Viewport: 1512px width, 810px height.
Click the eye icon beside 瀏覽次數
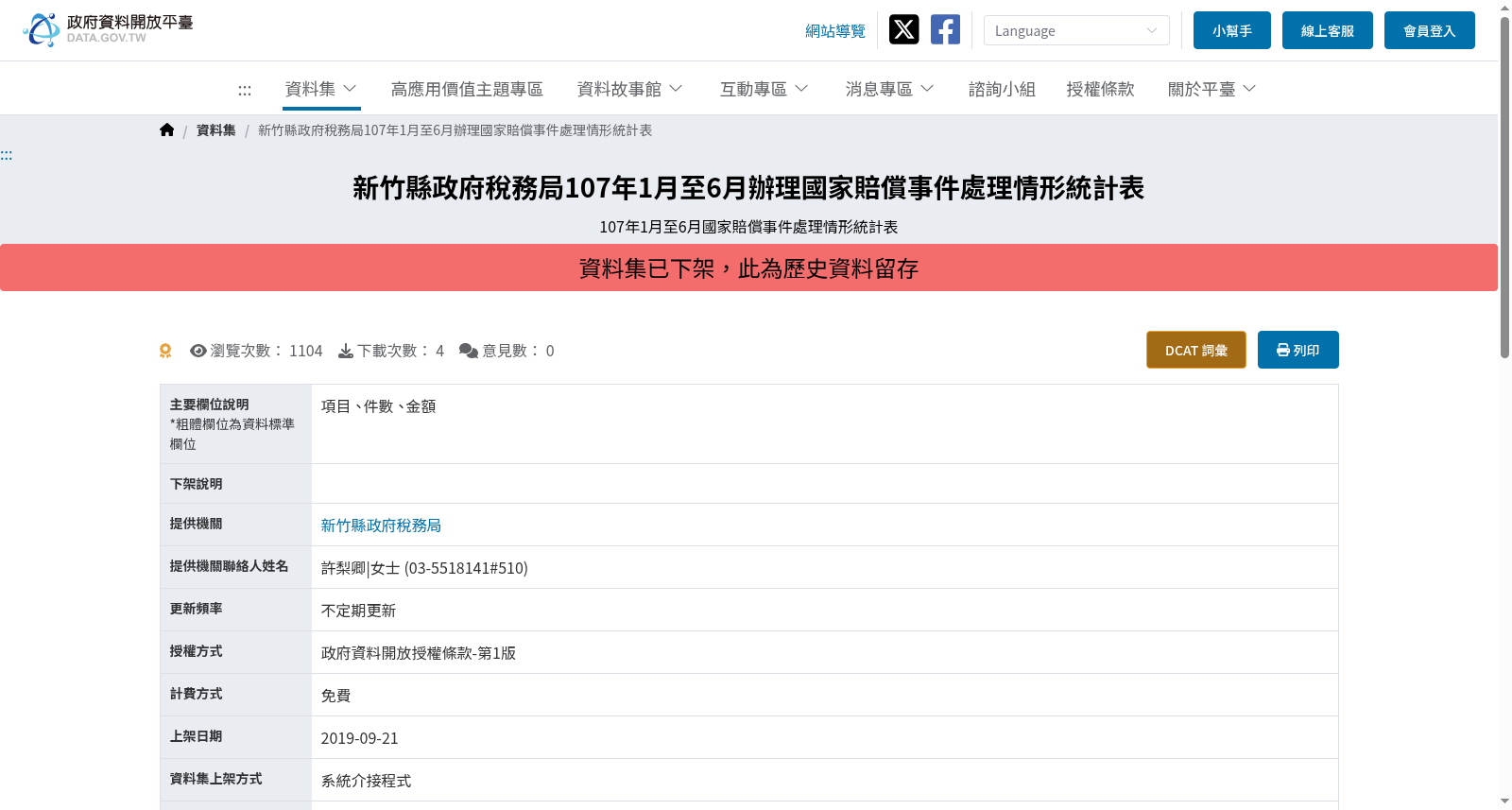(x=198, y=351)
